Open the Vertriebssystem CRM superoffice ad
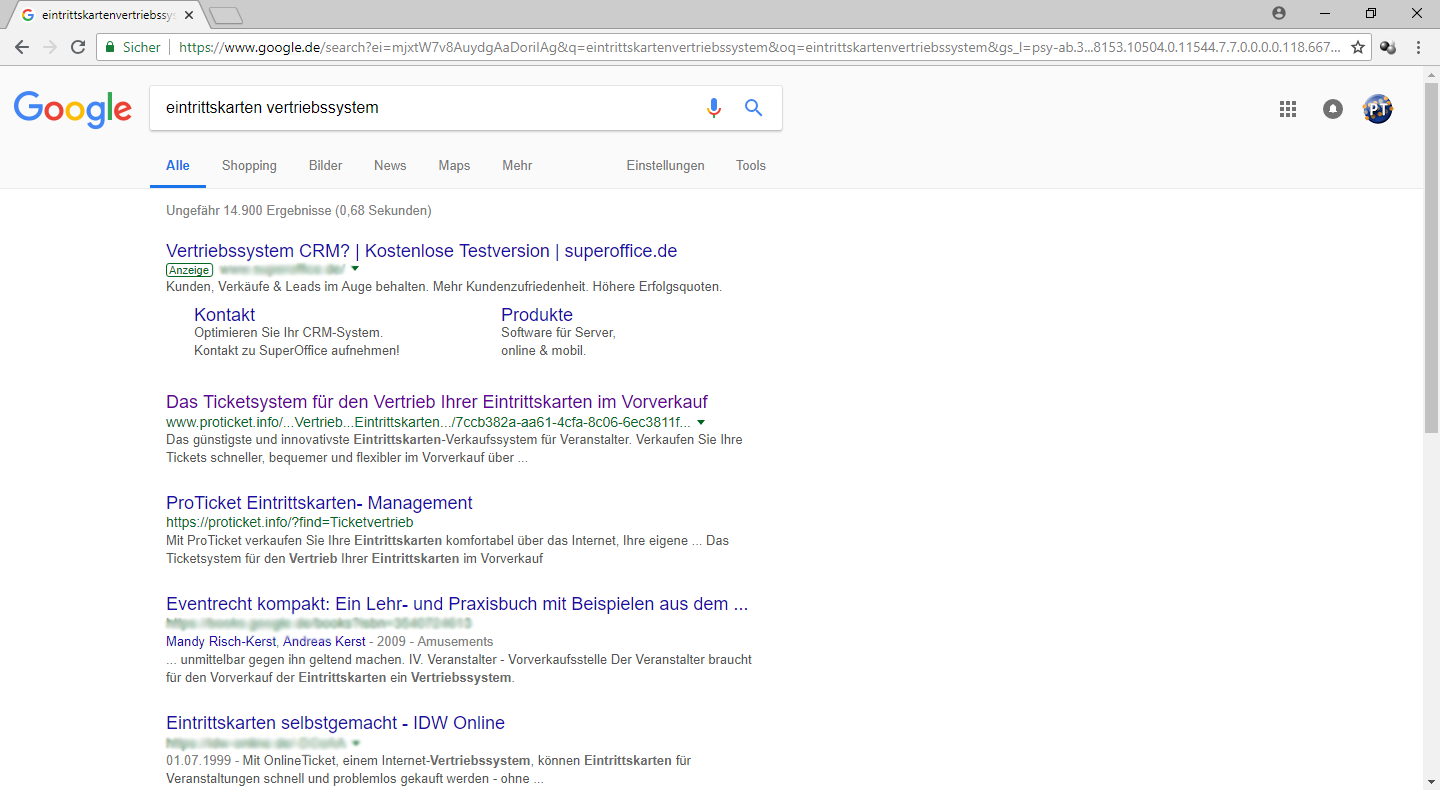 coord(421,251)
